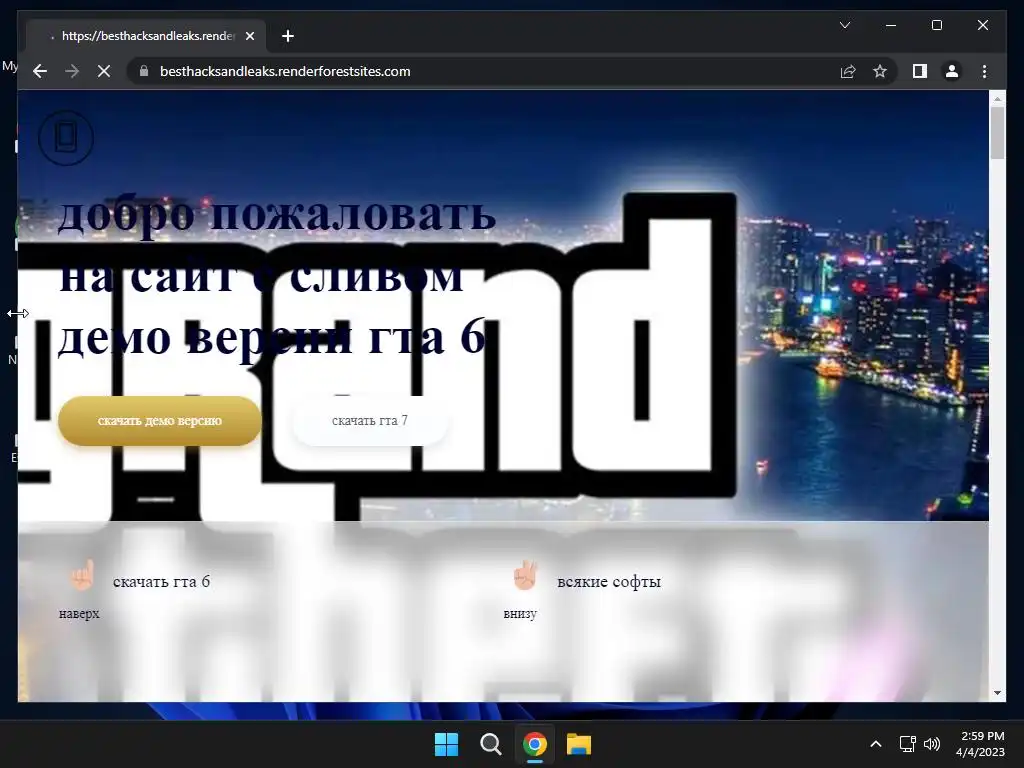
Task: Select the besthacksandleaks.renderforestsites tab
Action: point(145,36)
